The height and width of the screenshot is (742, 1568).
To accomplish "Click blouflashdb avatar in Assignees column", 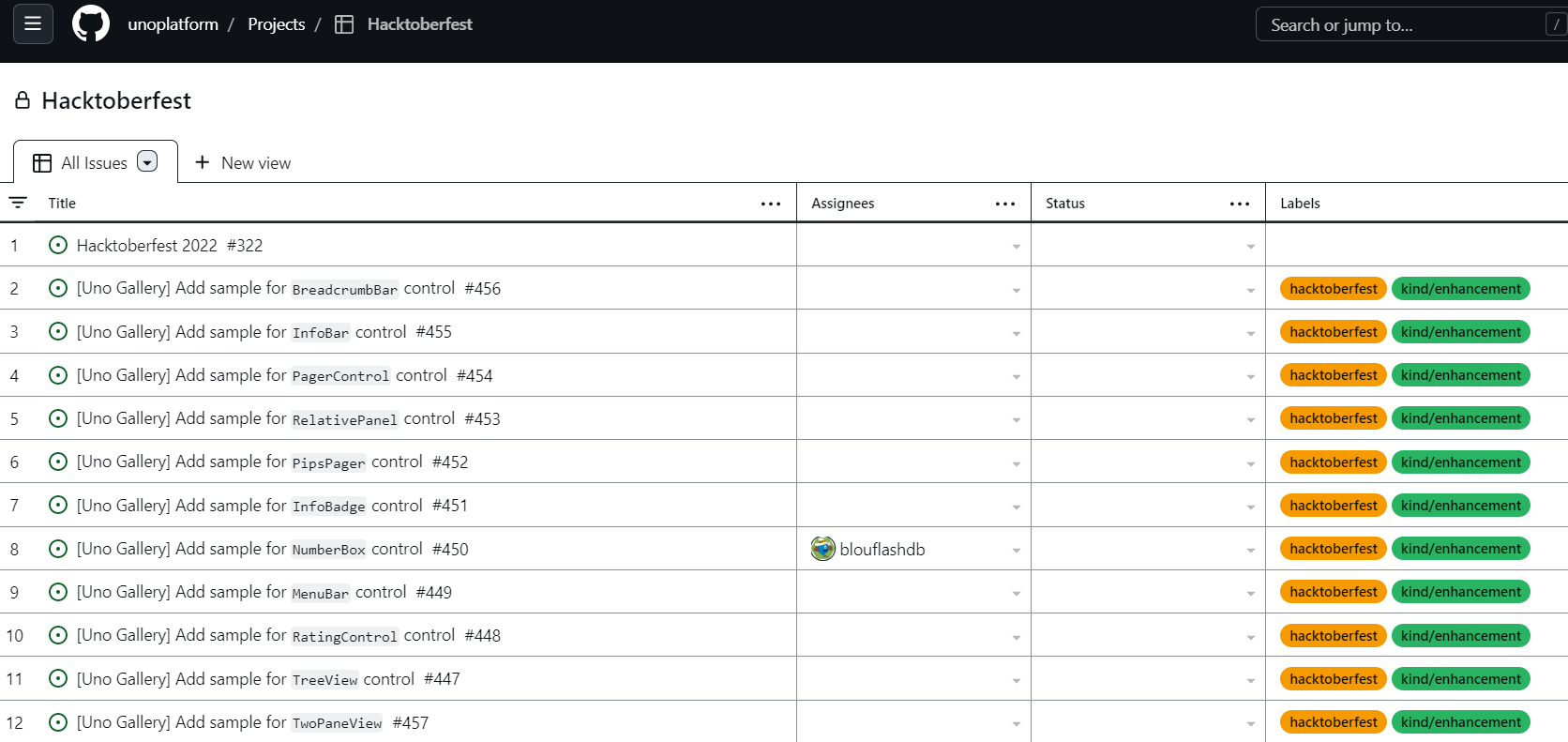I will pyautogui.click(x=823, y=549).
